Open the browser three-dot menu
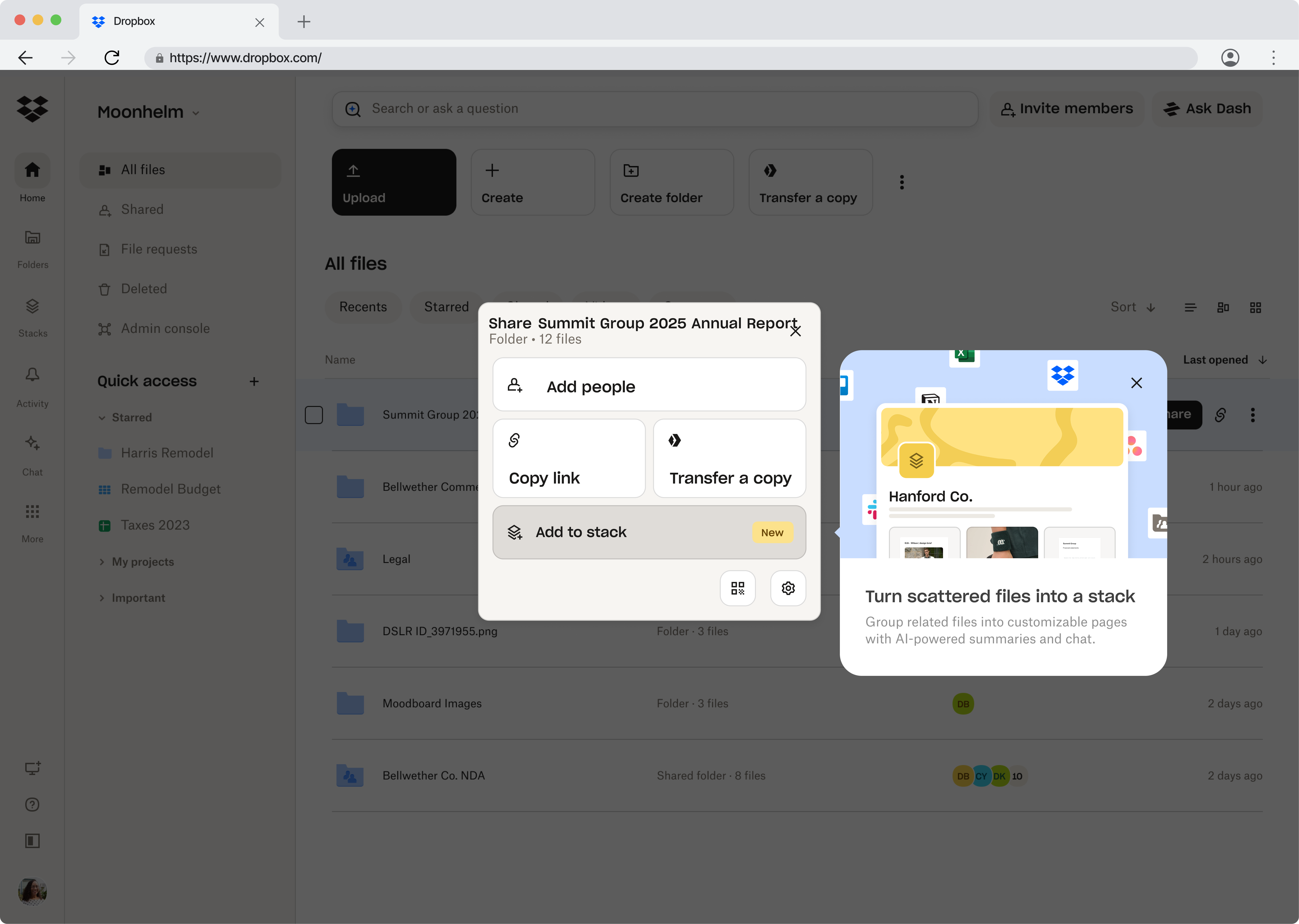Screen dimensions: 1299x924 point(1274,57)
